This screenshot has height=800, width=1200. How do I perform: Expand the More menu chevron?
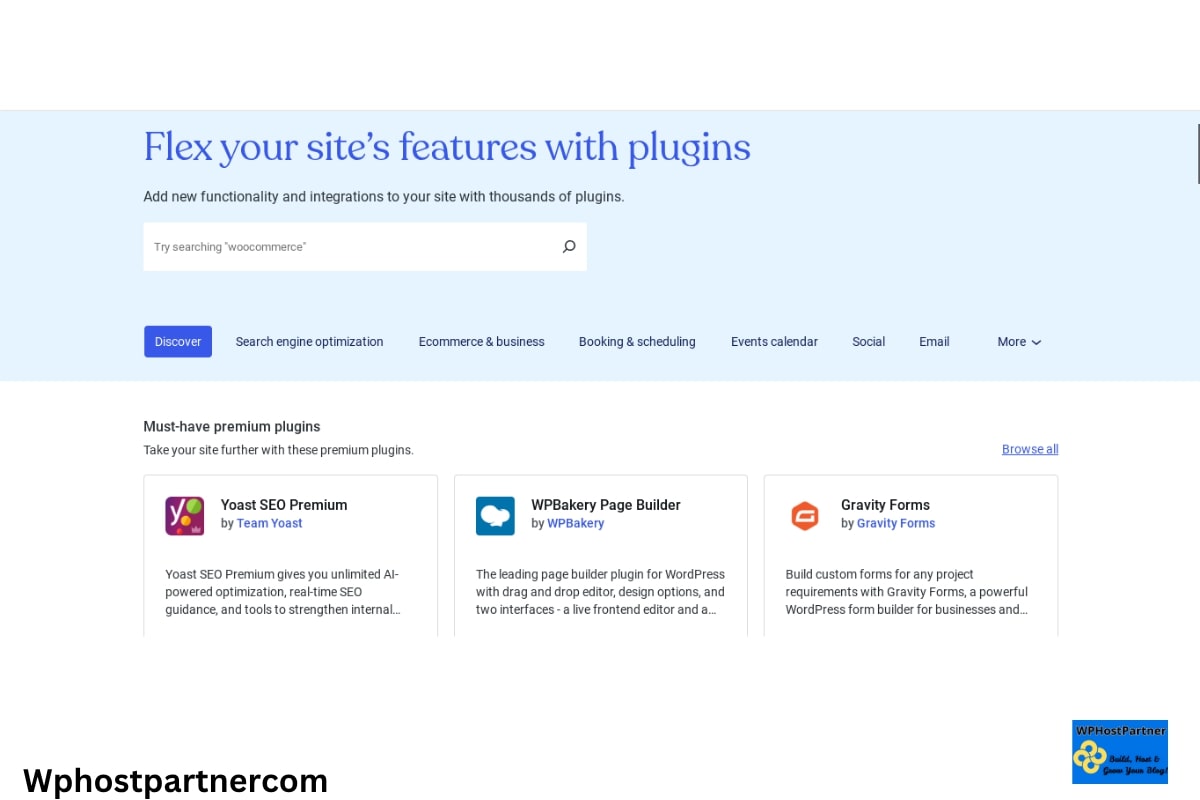coord(1036,342)
